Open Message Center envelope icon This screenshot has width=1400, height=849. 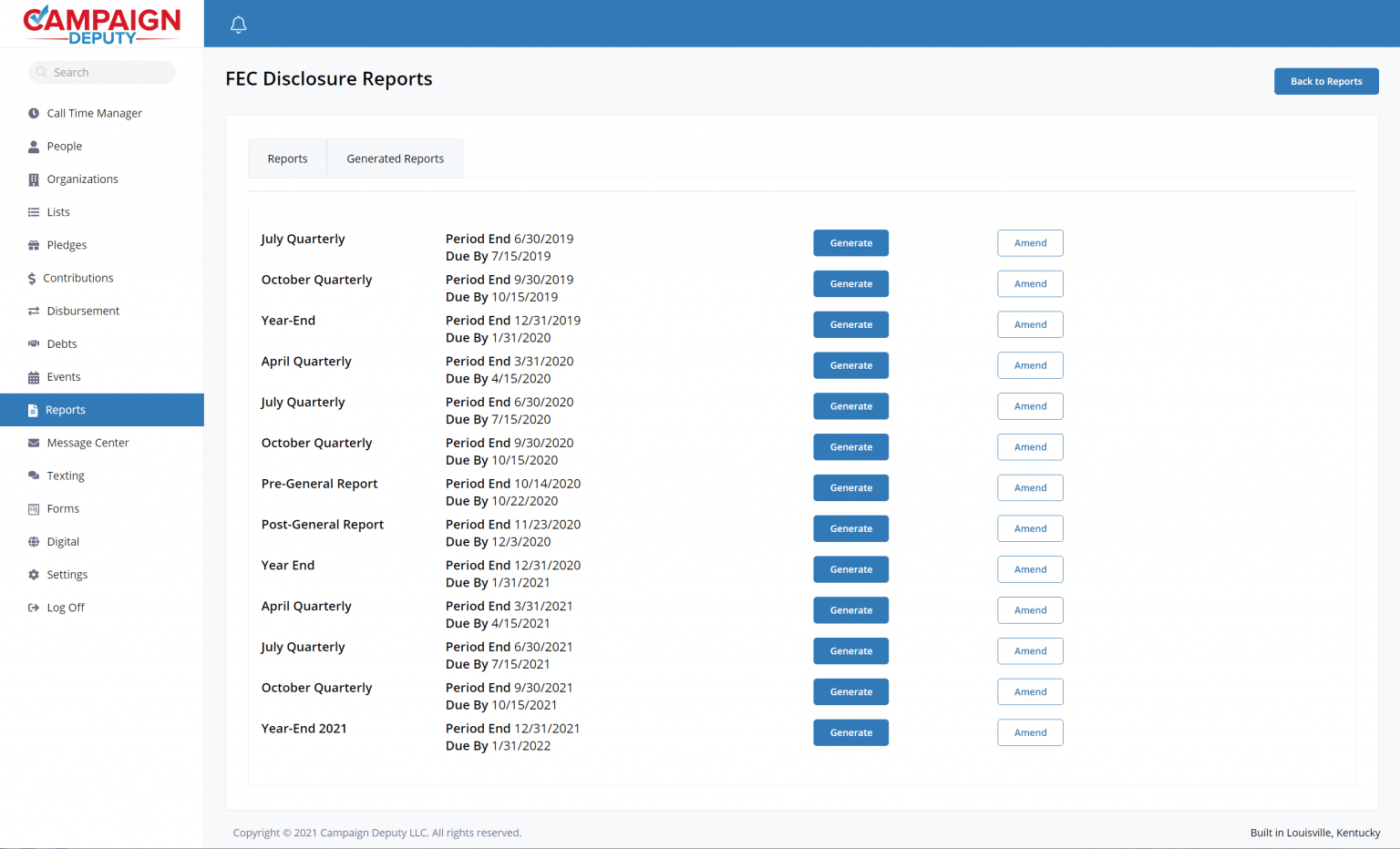[34, 443]
